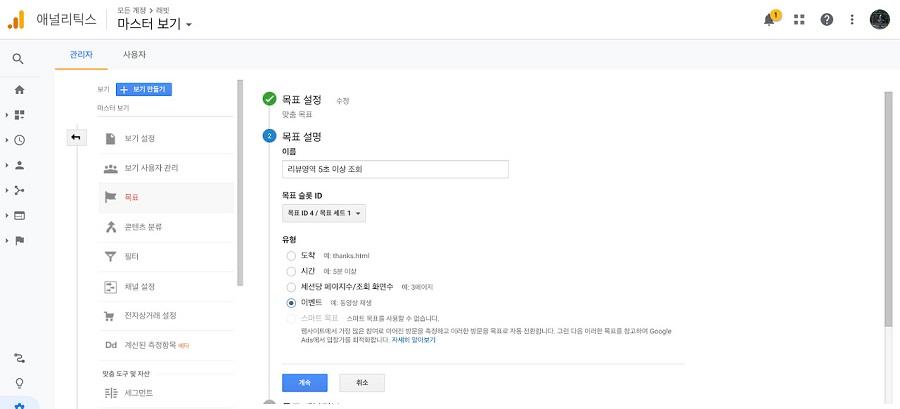Click the 목표 설명 step 2 heading

(301, 137)
